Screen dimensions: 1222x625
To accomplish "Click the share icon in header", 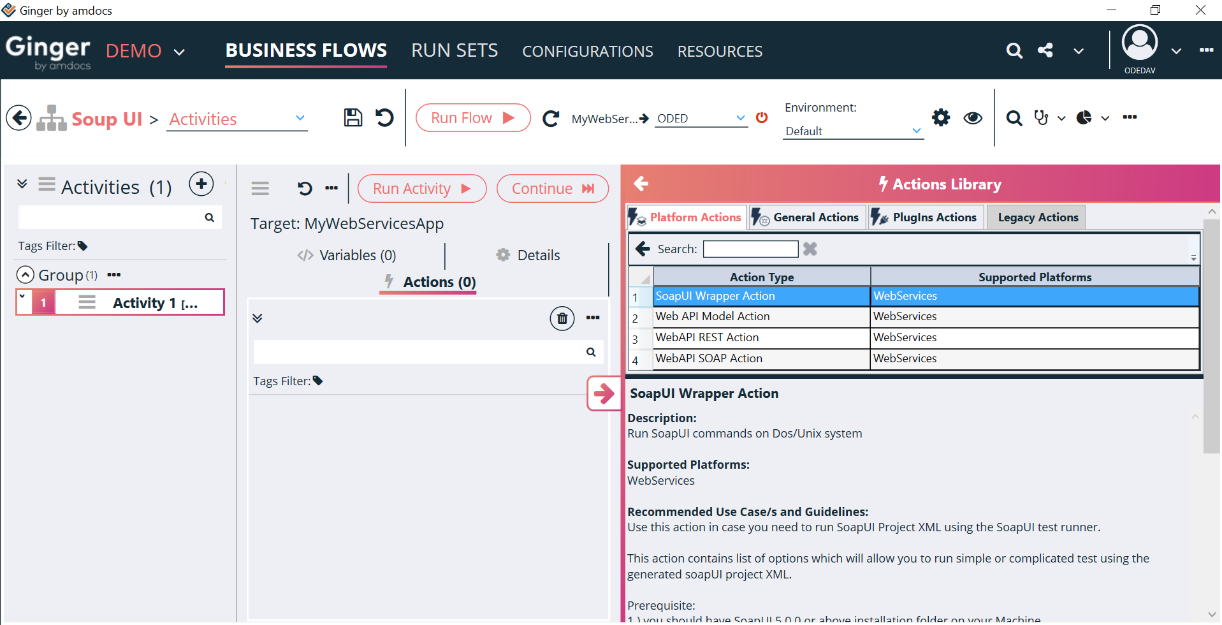I will click(x=1045, y=50).
